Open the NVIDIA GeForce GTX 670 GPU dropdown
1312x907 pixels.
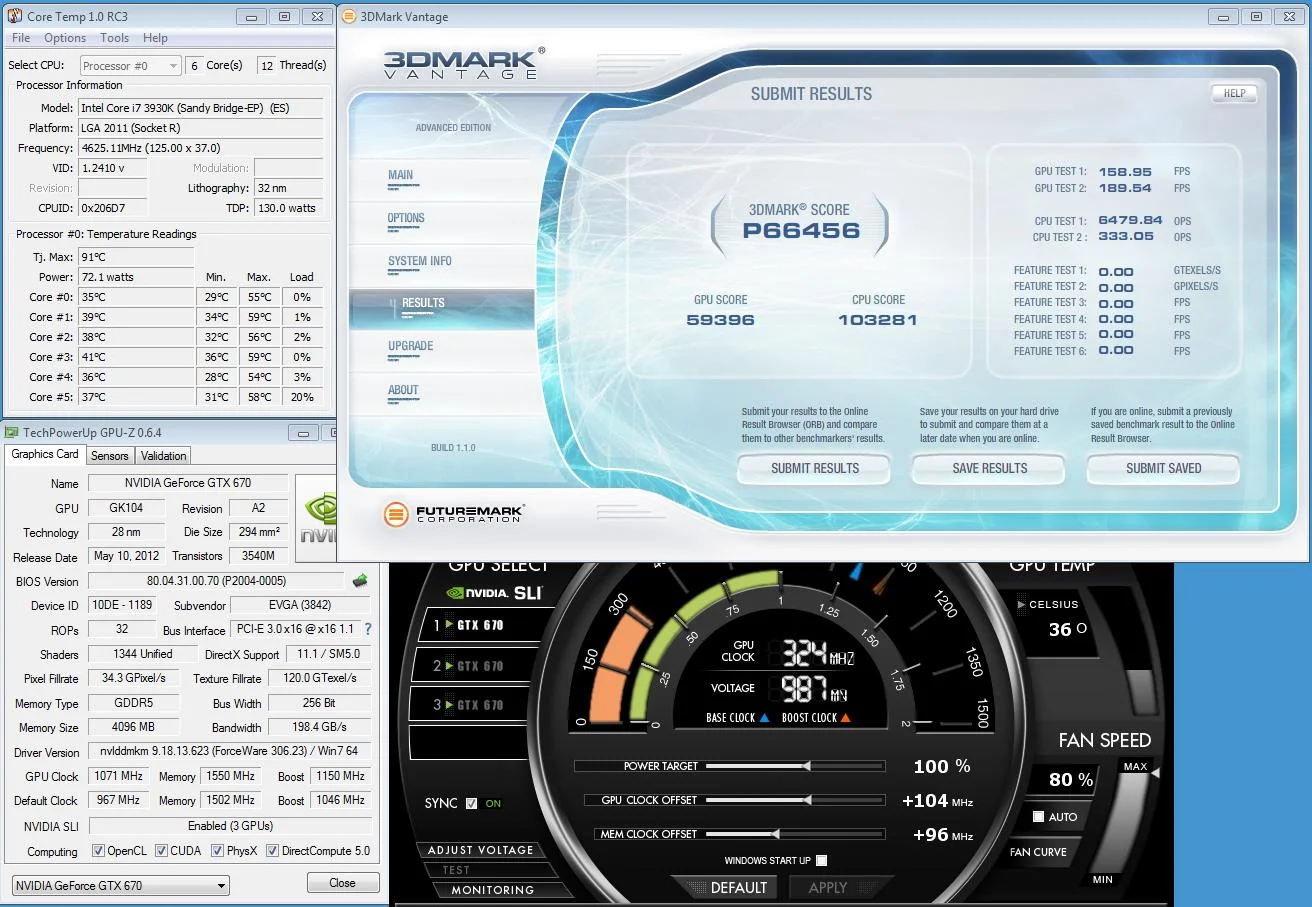coord(121,885)
